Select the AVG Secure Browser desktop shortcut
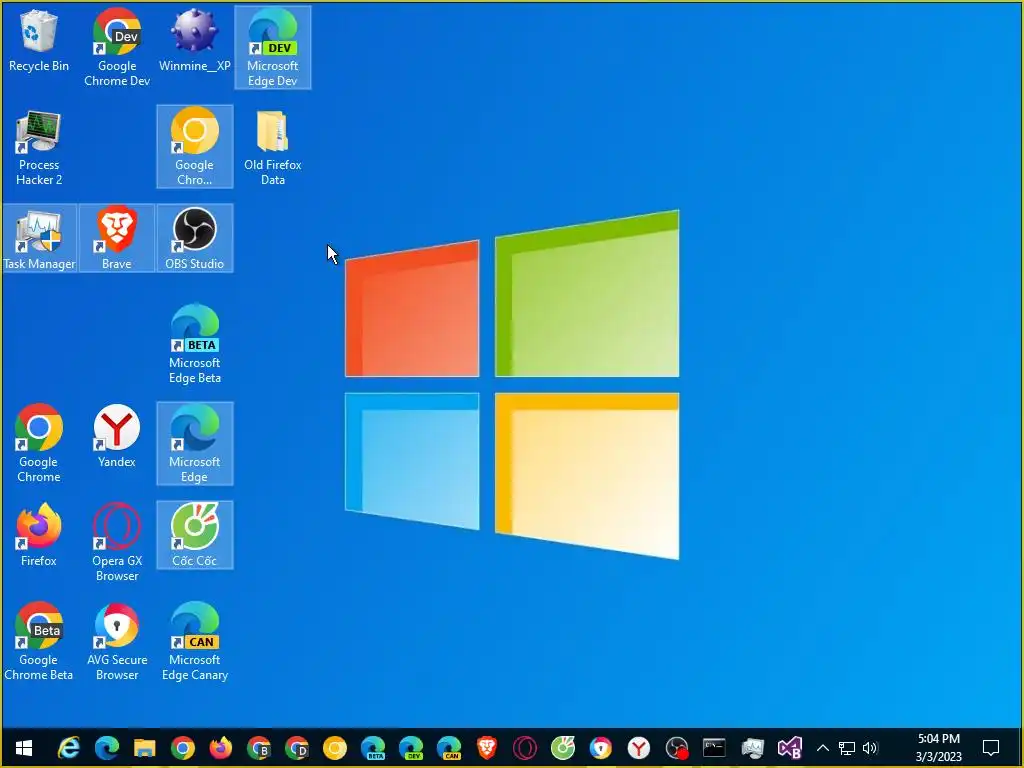The height and width of the screenshot is (768, 1024). (117, 642)
